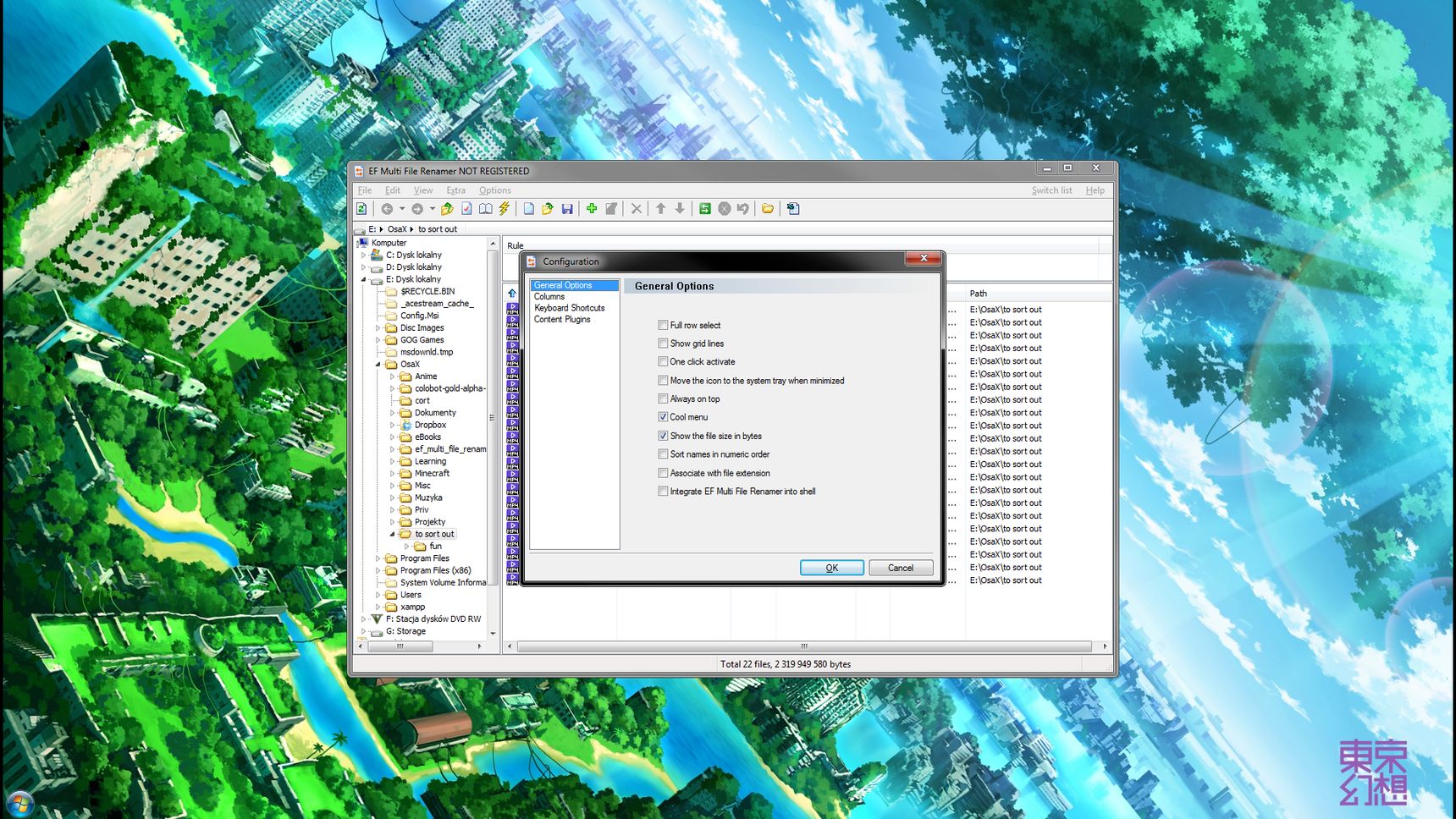The width and height of the screenshot is (1456, 819).
Task: Enable Show grid lines checkbox
Action: point(663,344)
